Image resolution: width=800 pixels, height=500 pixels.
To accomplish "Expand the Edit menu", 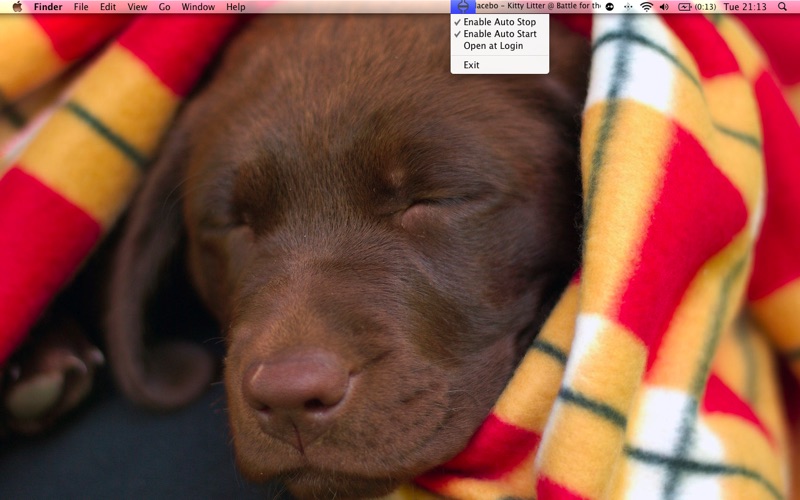I will point(107,7).
